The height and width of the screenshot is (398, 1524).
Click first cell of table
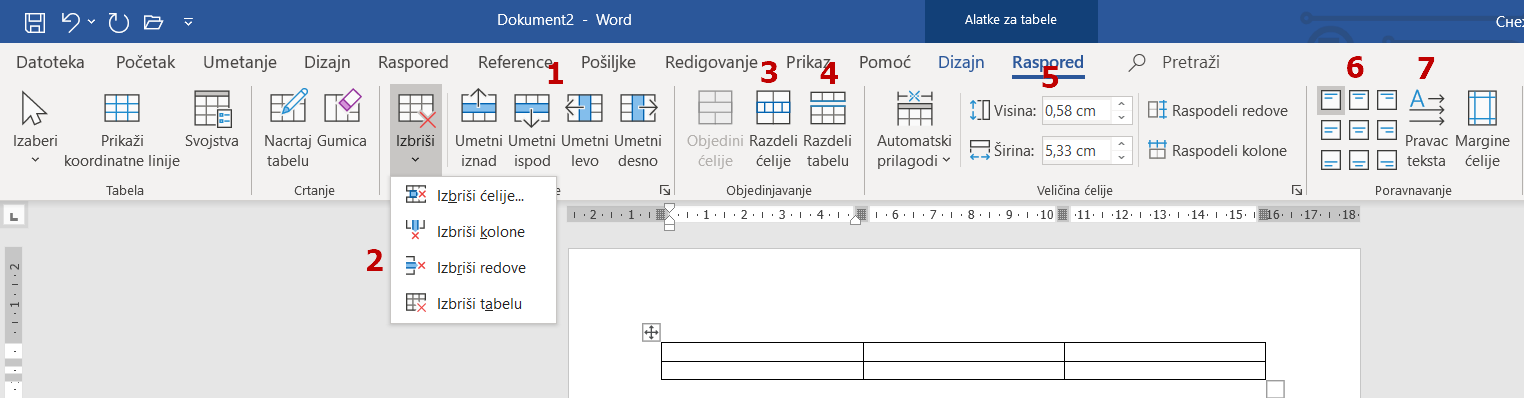[762, 351]
